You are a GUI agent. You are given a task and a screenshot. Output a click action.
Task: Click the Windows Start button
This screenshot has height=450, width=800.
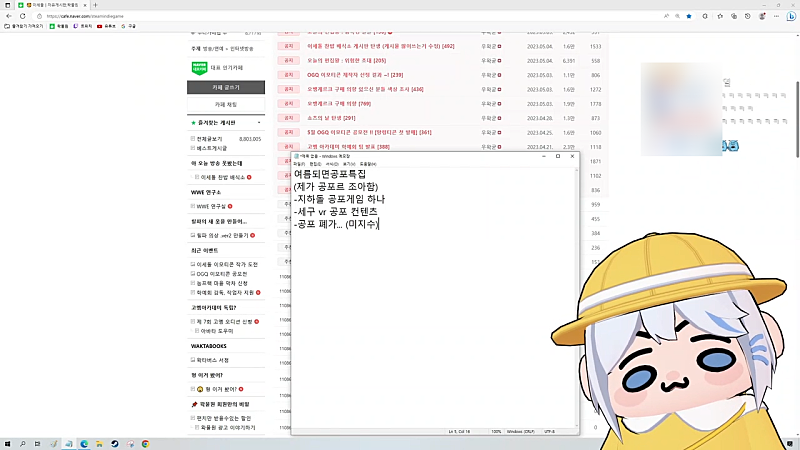(x=7, y=443)
